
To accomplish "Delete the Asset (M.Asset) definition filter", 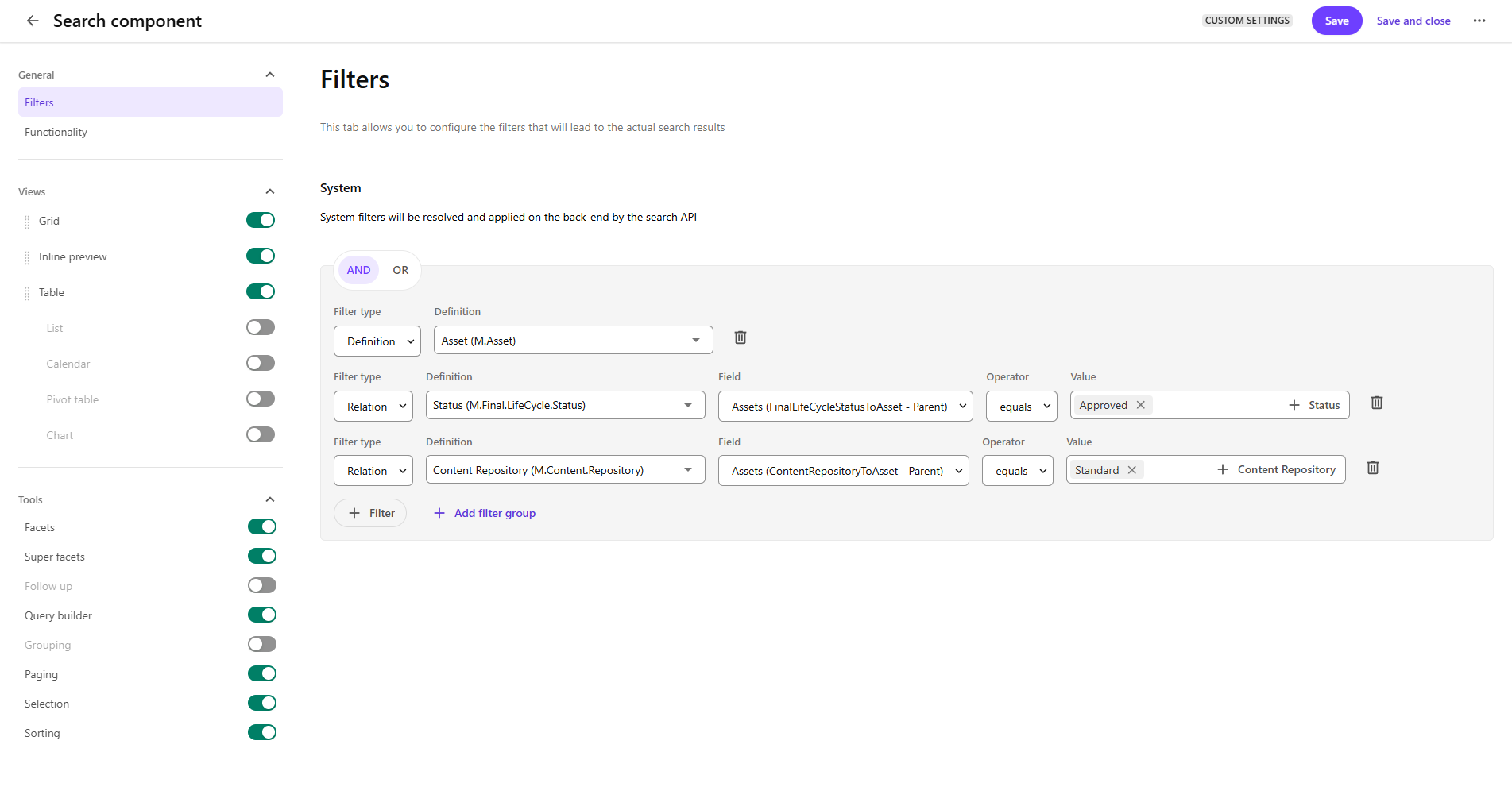I will (740, 337).
